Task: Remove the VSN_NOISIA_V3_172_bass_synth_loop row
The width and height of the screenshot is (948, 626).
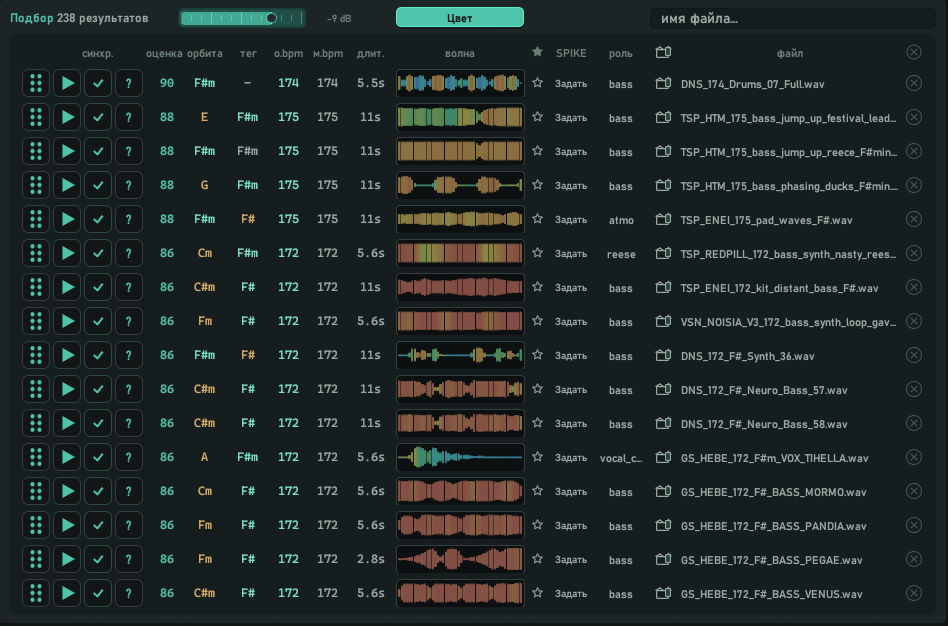Action: [x=914, y=321]
